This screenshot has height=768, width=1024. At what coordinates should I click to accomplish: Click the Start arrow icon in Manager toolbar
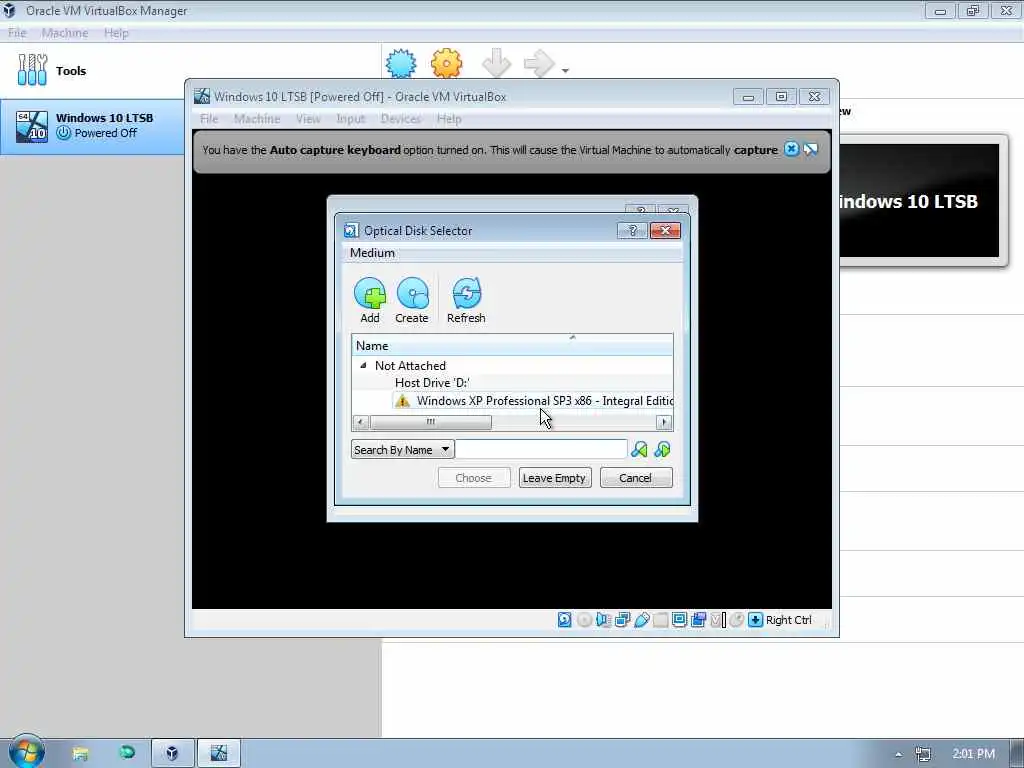(x=539, y=63)
